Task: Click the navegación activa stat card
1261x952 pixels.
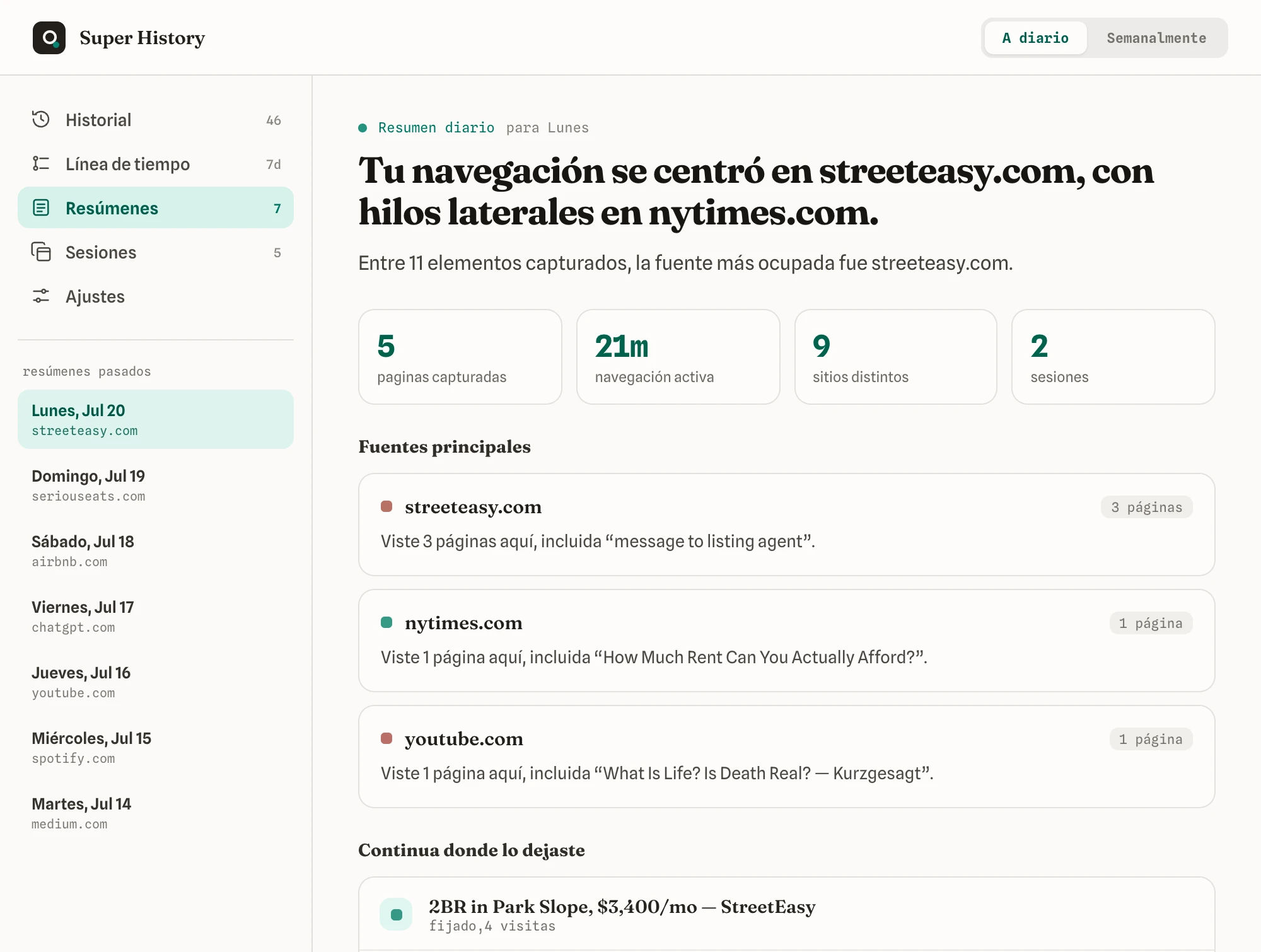Action: pos(678,357)
